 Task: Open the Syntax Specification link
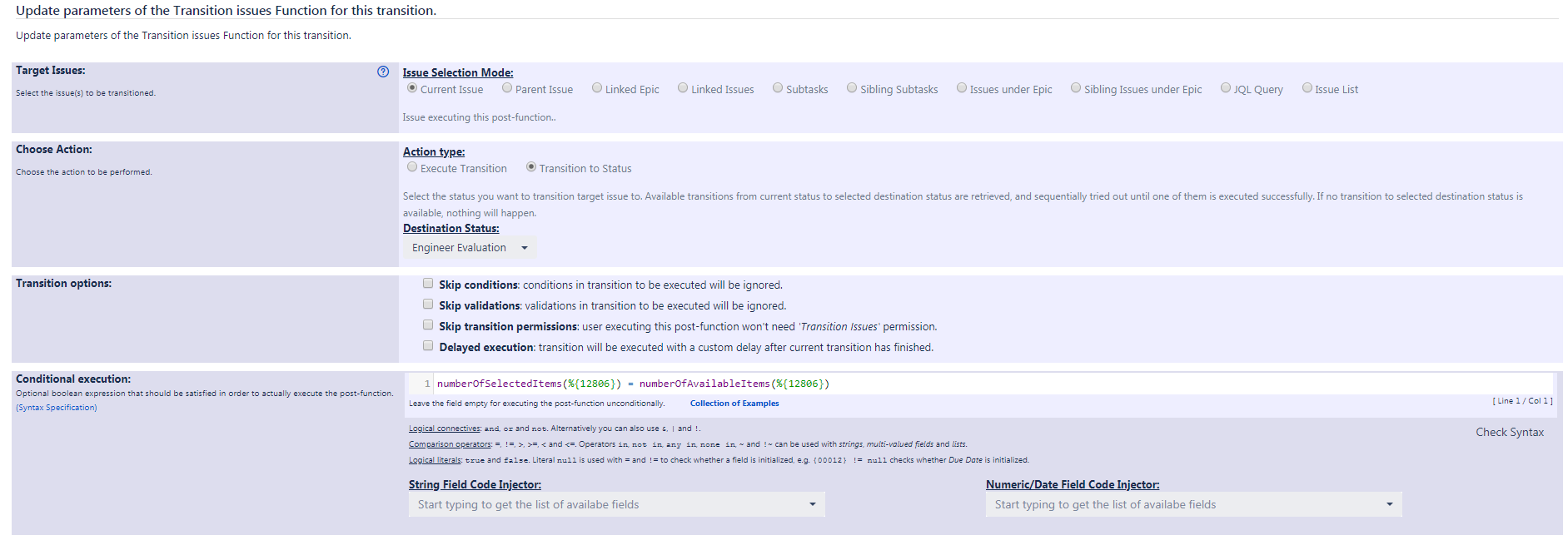tap(57, 408)
